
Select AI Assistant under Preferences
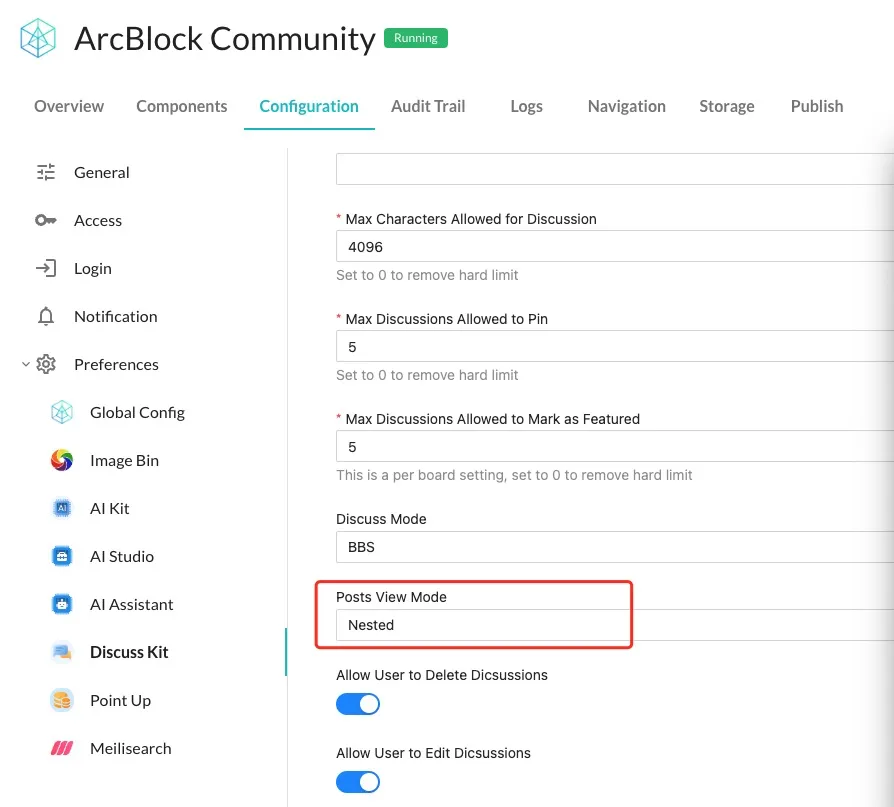coord(132,604)
